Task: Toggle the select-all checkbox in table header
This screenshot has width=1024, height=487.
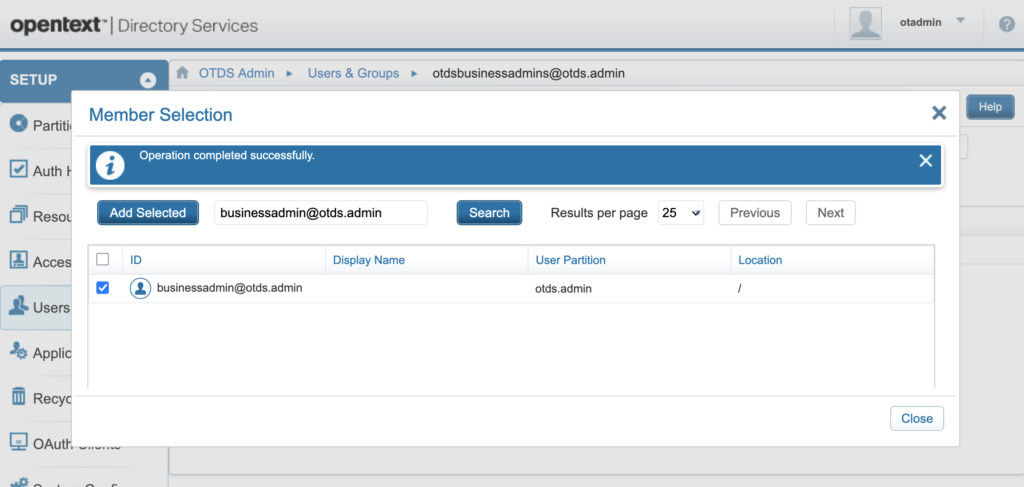Action: coord(102,259)
